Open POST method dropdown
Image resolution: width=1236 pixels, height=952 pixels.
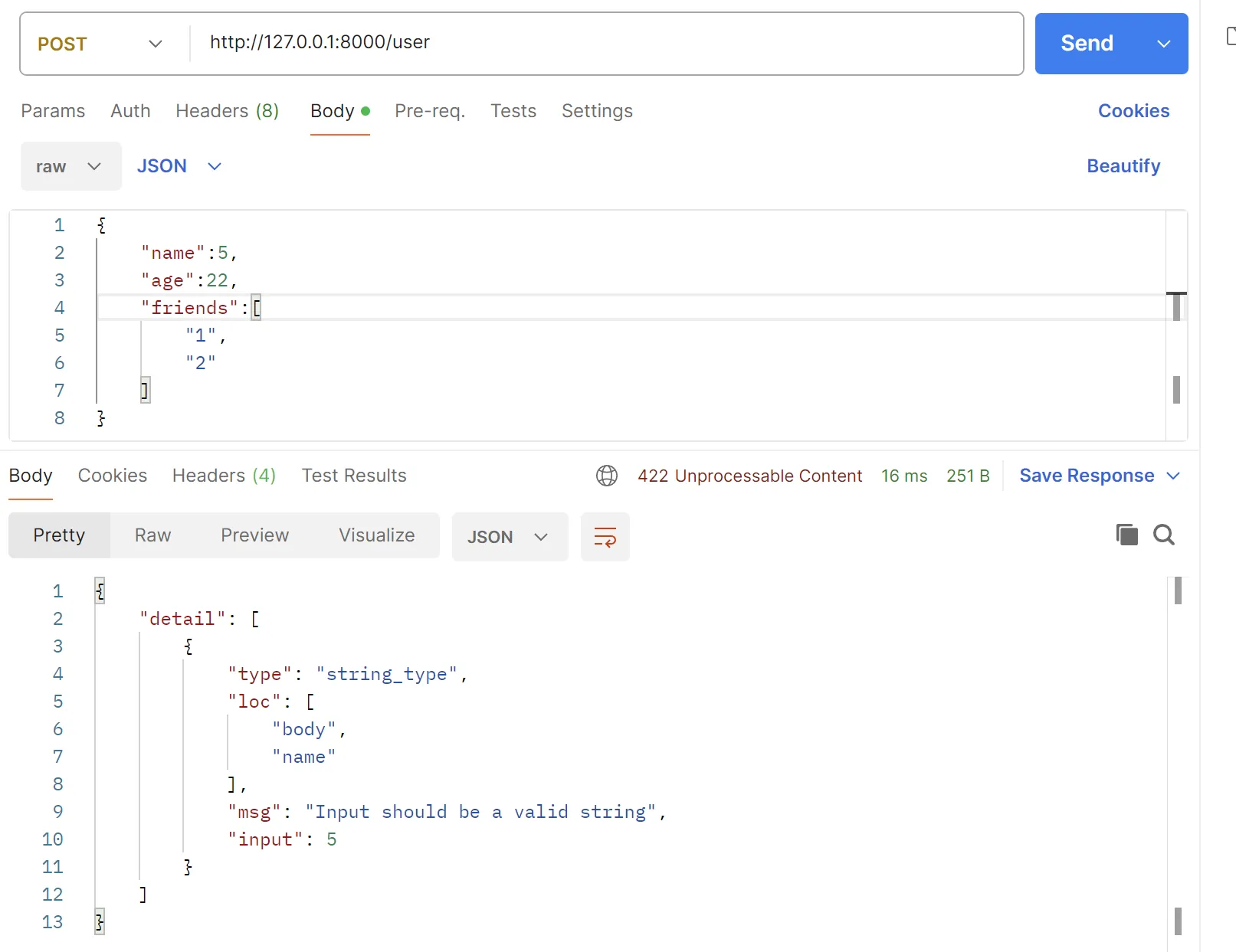click(101, 44)
